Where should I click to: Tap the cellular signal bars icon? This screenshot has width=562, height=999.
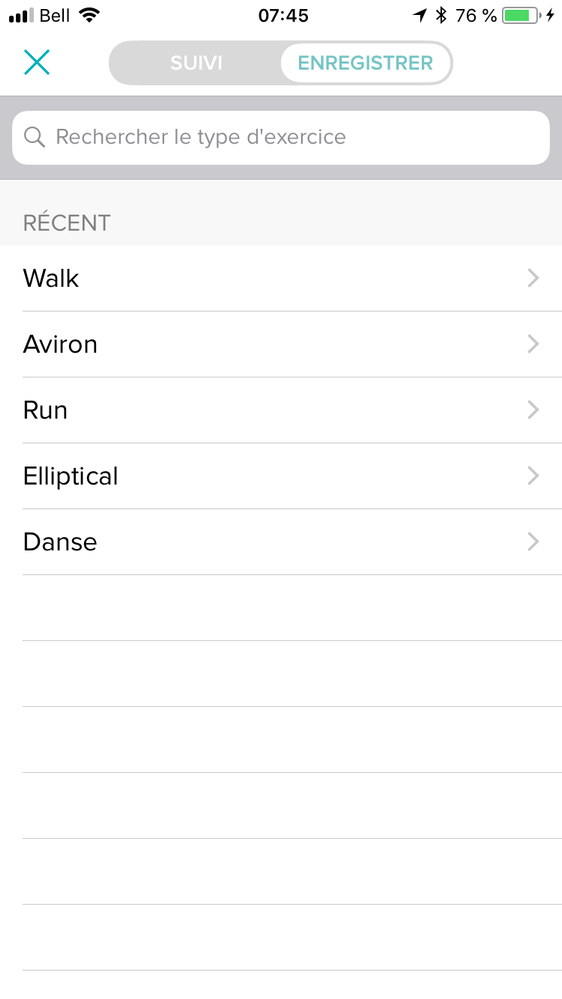pos(21,16)
